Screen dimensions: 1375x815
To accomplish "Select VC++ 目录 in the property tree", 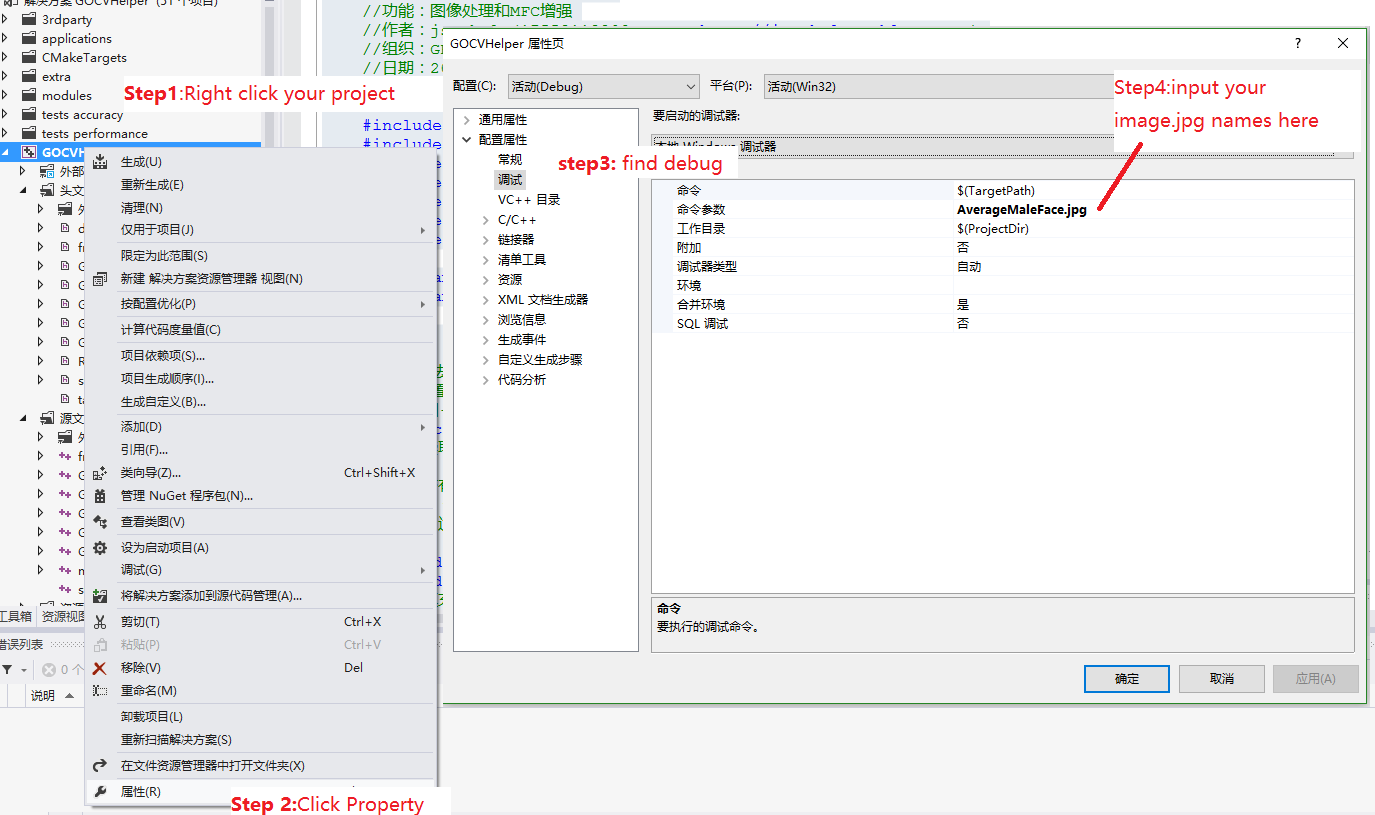I will point(529,200).
